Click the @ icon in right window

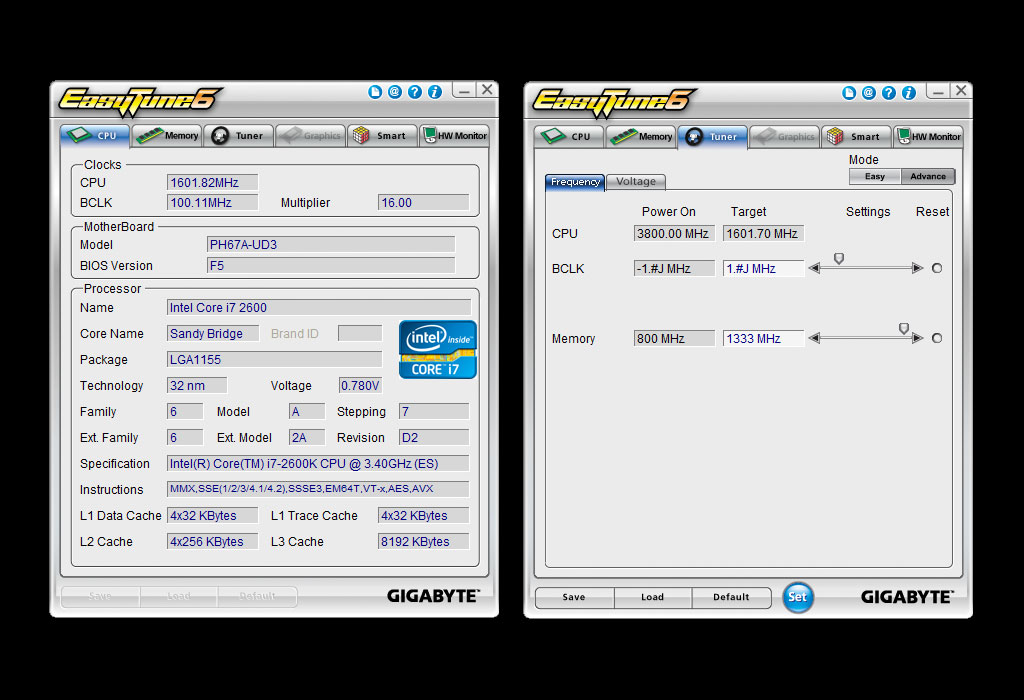[x=869, y=93]
